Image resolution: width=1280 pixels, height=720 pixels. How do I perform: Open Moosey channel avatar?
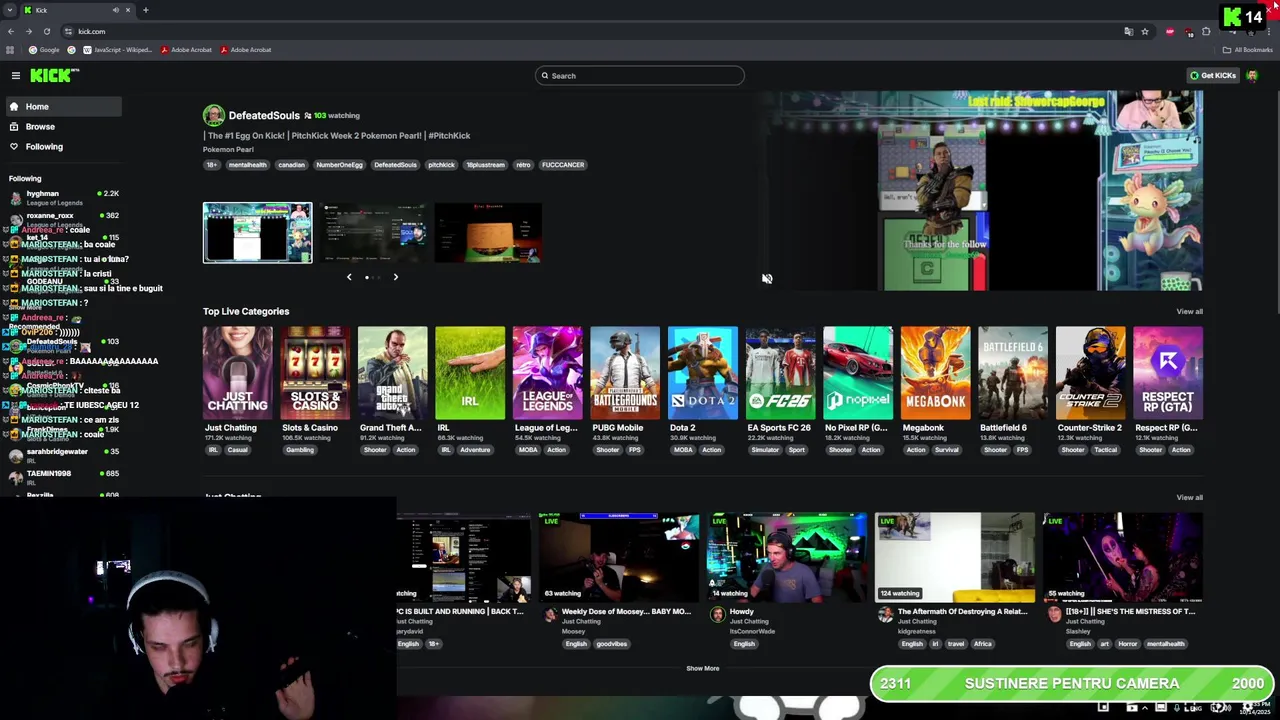tap(550, 615)
